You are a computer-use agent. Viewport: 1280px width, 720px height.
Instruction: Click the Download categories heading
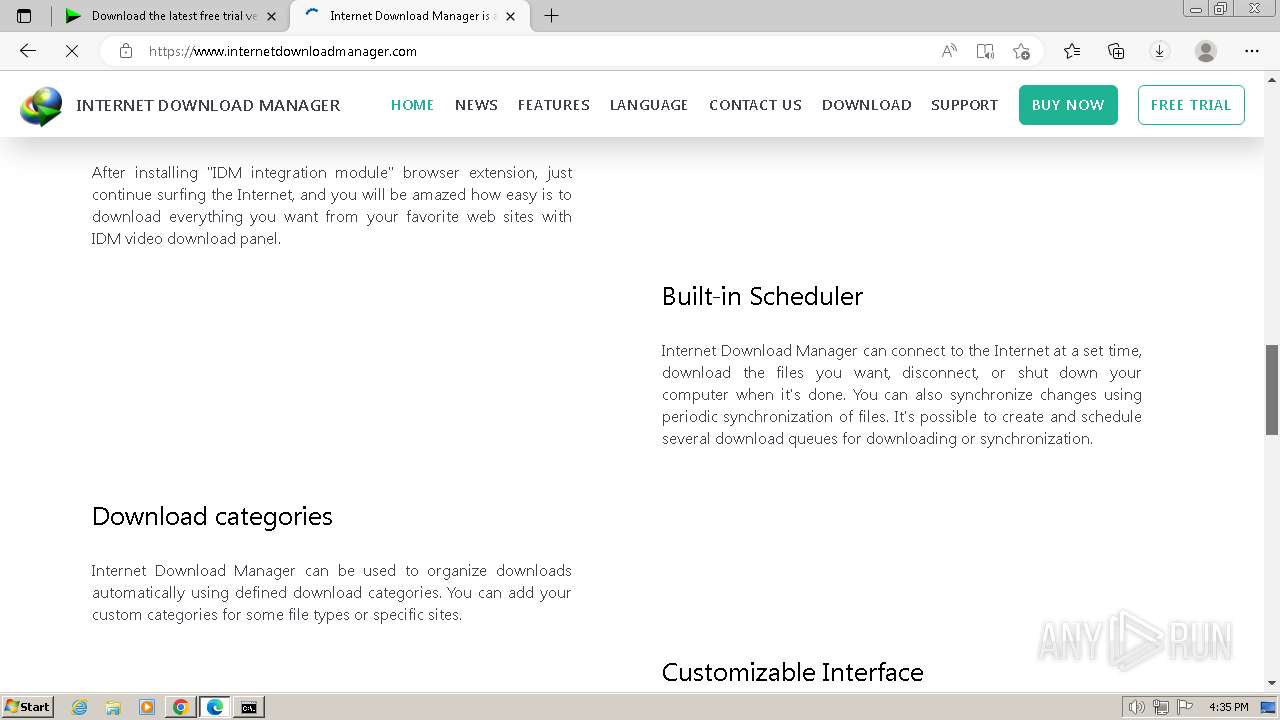(x=212, y=516)
